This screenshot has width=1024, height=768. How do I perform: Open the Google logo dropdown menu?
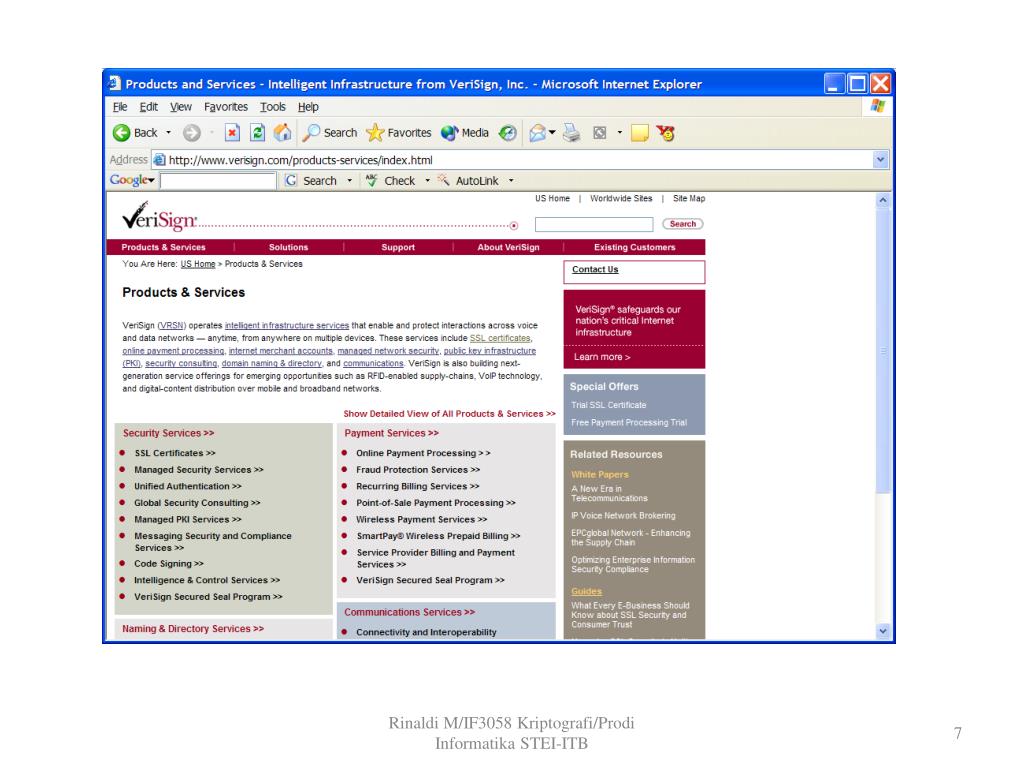coord(132,180)
